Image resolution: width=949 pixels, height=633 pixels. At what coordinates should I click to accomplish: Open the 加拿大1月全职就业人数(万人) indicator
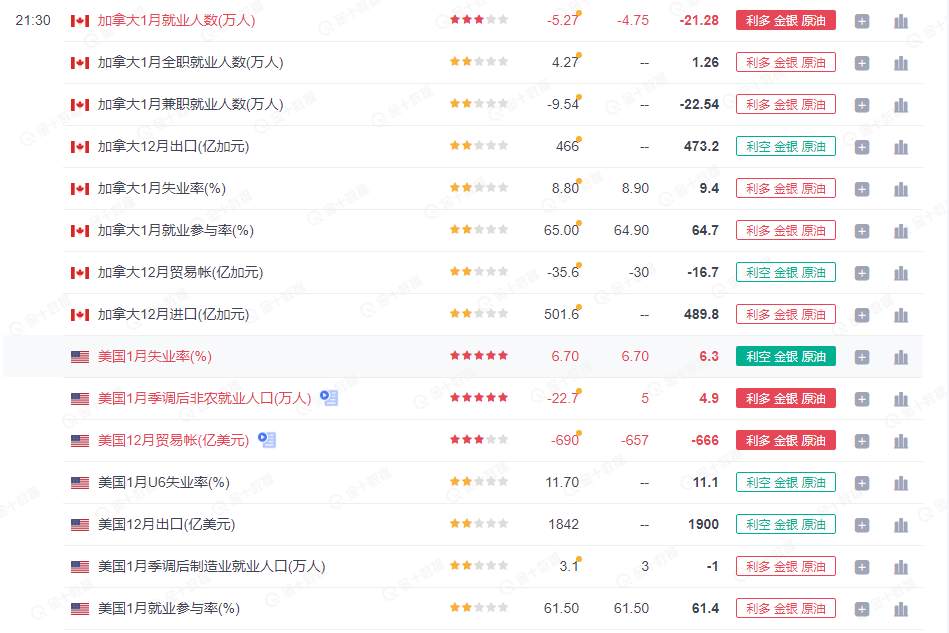190,62
